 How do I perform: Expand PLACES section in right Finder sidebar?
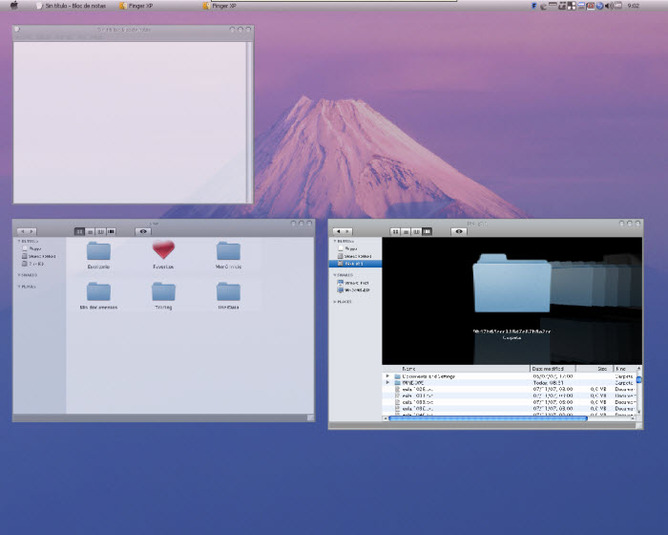pyautogui.click(x=334, y=300)
